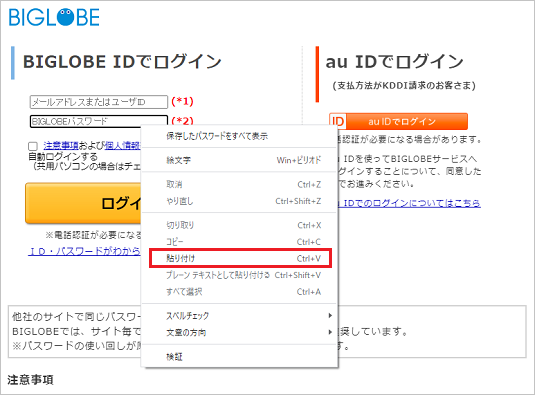This screenshot has width=535, height=395.
Task: Click the au IDでログイン heading text
Action: pos(394,62)
